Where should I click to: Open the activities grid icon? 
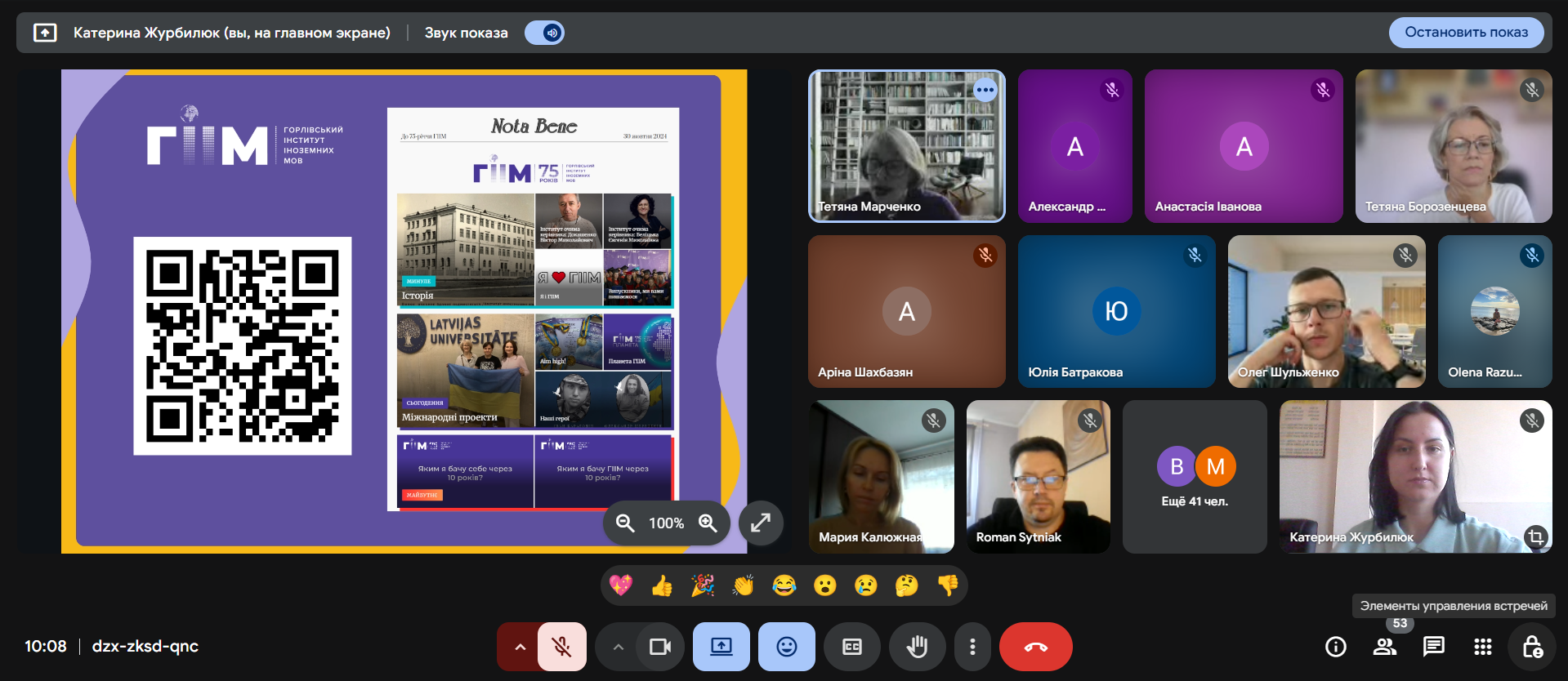[1482, 647]
